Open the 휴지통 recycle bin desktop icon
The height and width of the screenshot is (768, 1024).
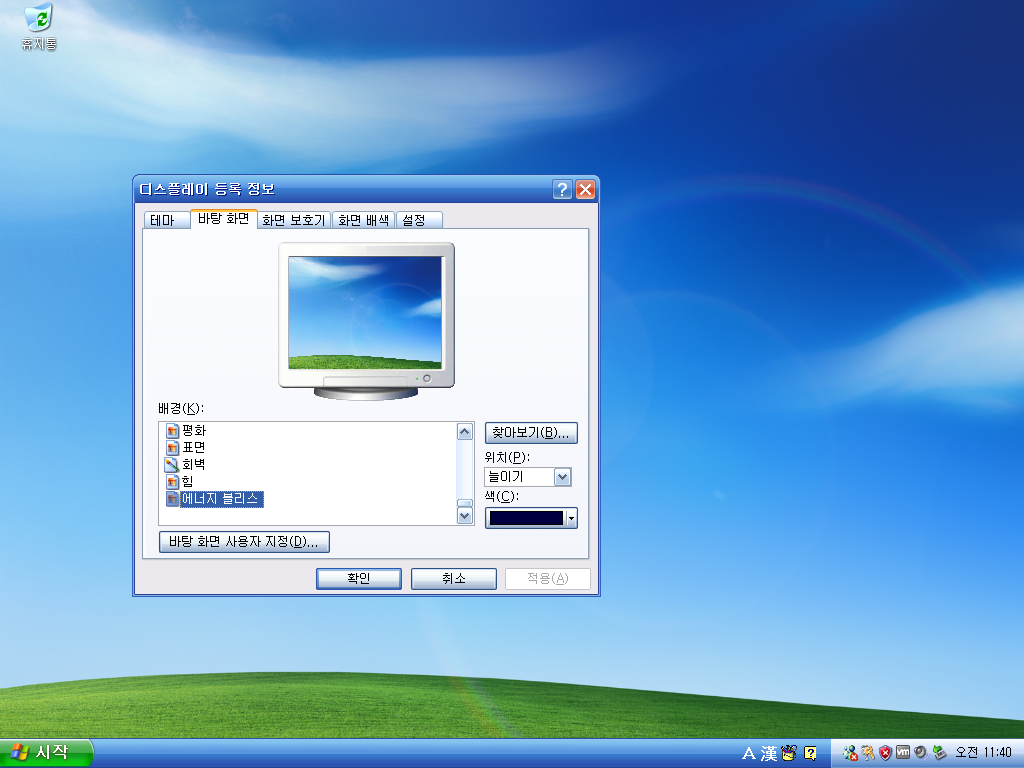pyautogui.click(x=39, y=27)
